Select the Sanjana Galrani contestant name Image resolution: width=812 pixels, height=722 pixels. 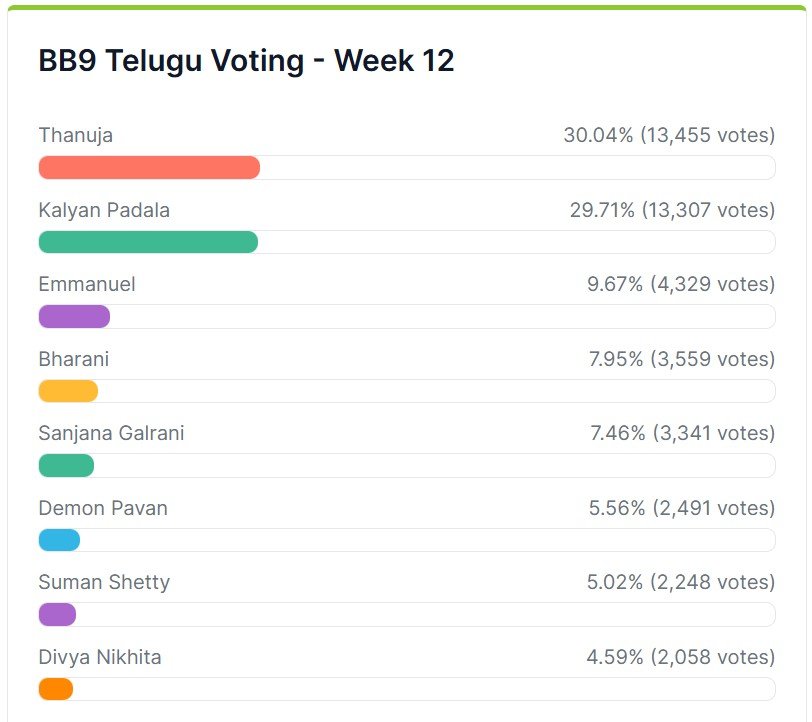click(x=111, y=433)
